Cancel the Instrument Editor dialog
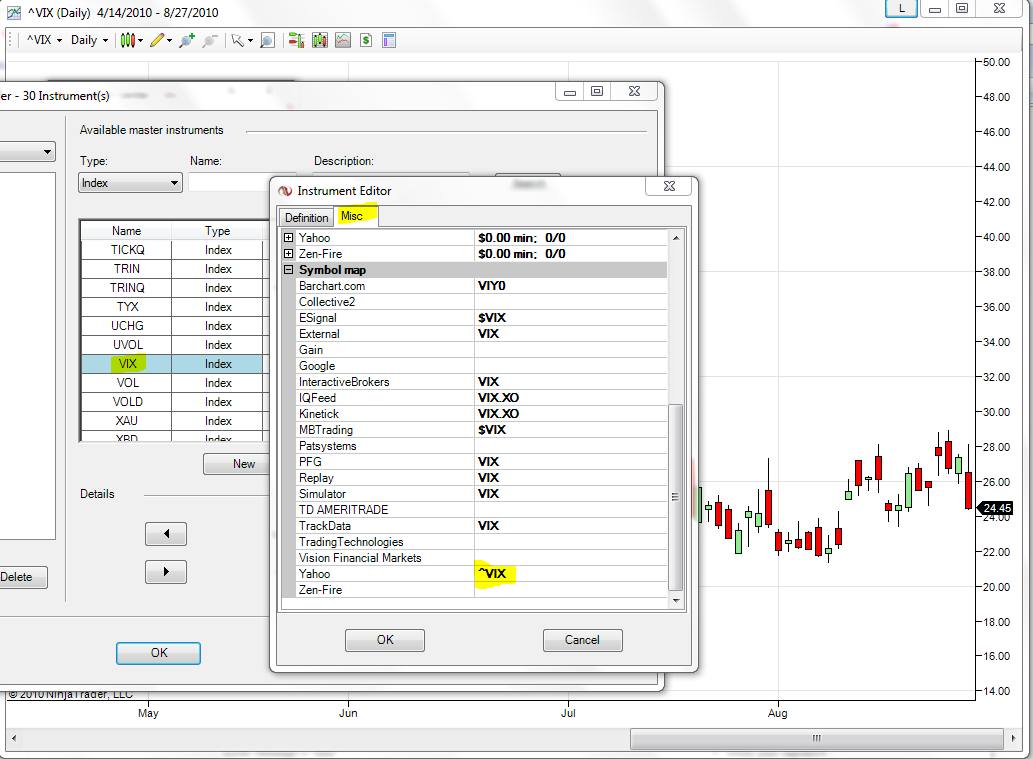 pos(582,640)
